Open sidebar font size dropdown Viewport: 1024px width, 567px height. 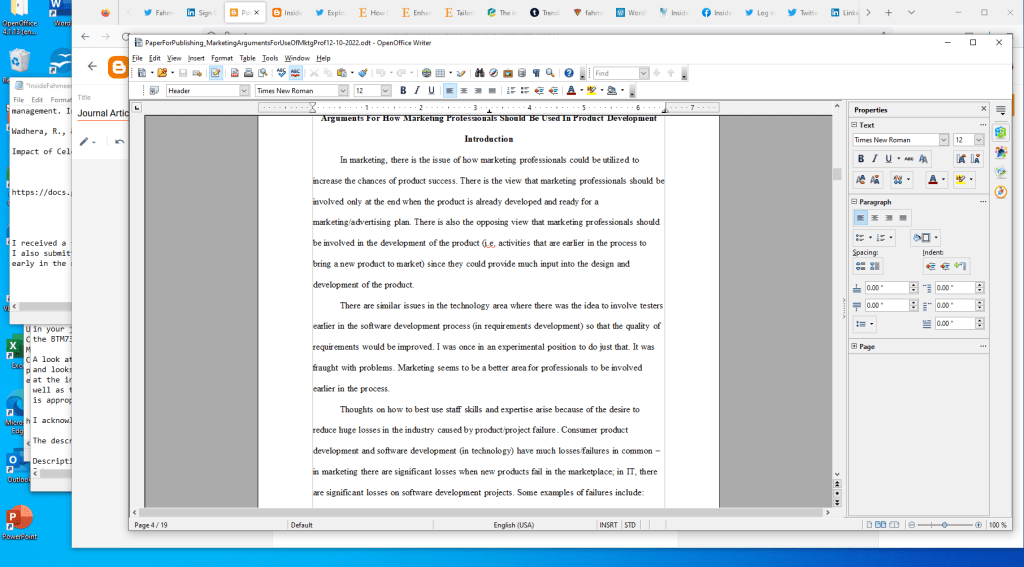(978, 140)
